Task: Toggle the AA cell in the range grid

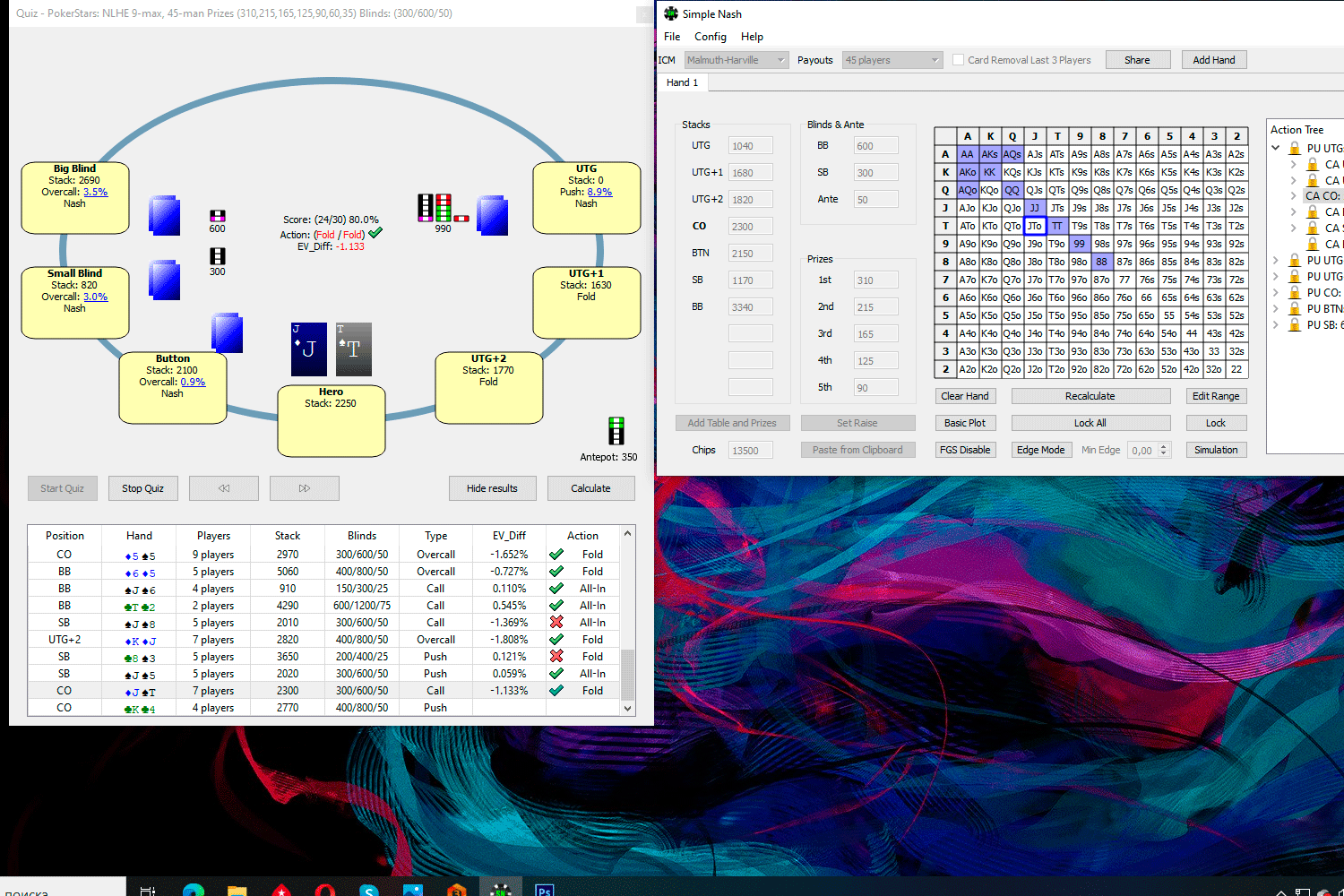Action: [968, 154]
